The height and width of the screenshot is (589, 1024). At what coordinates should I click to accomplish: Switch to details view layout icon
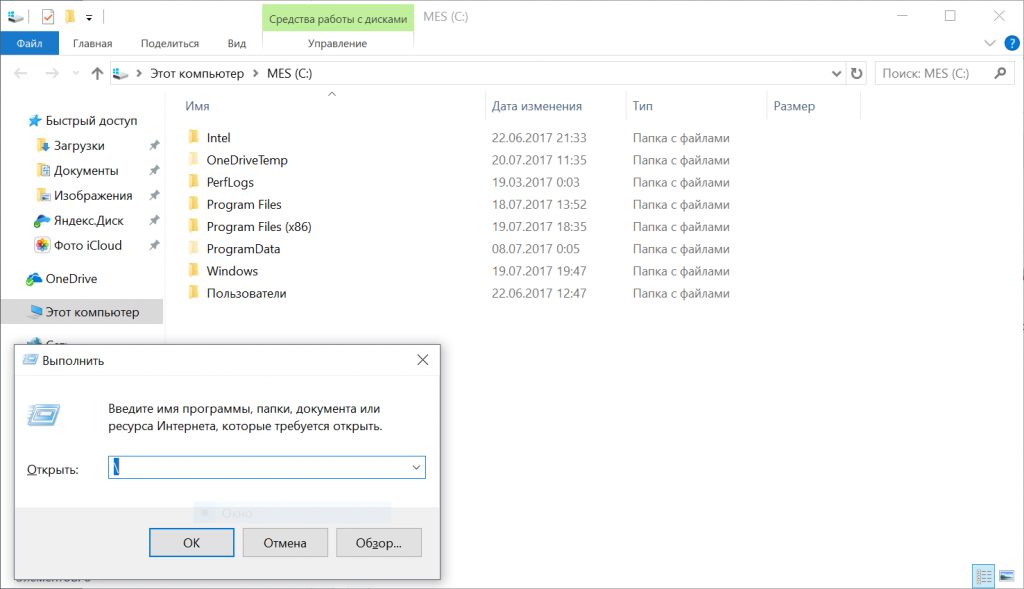point(983,576)
